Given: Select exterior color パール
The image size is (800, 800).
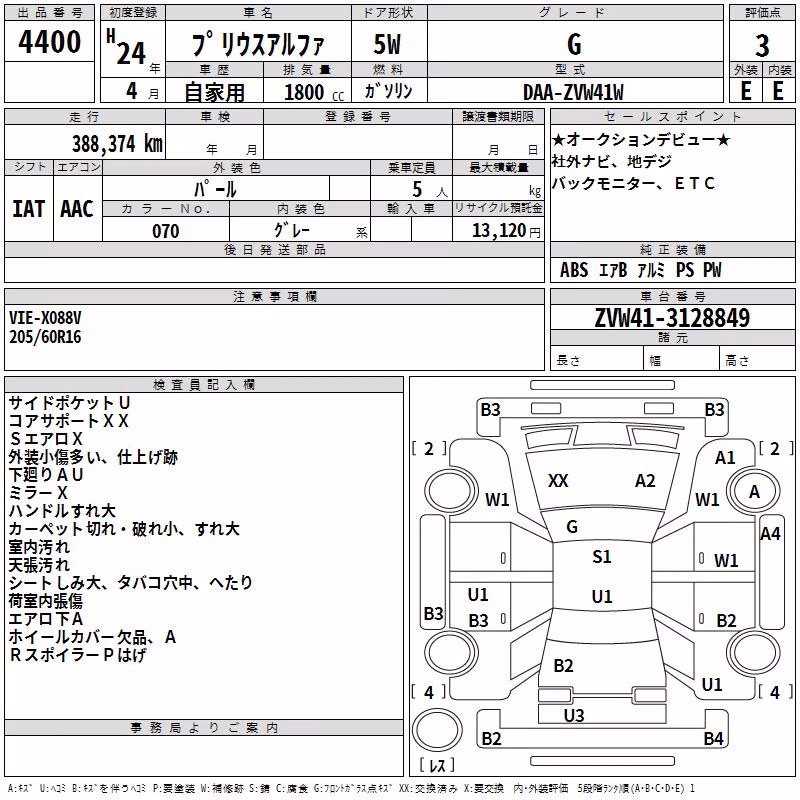Looking at the screenshot, I should 215,189.
